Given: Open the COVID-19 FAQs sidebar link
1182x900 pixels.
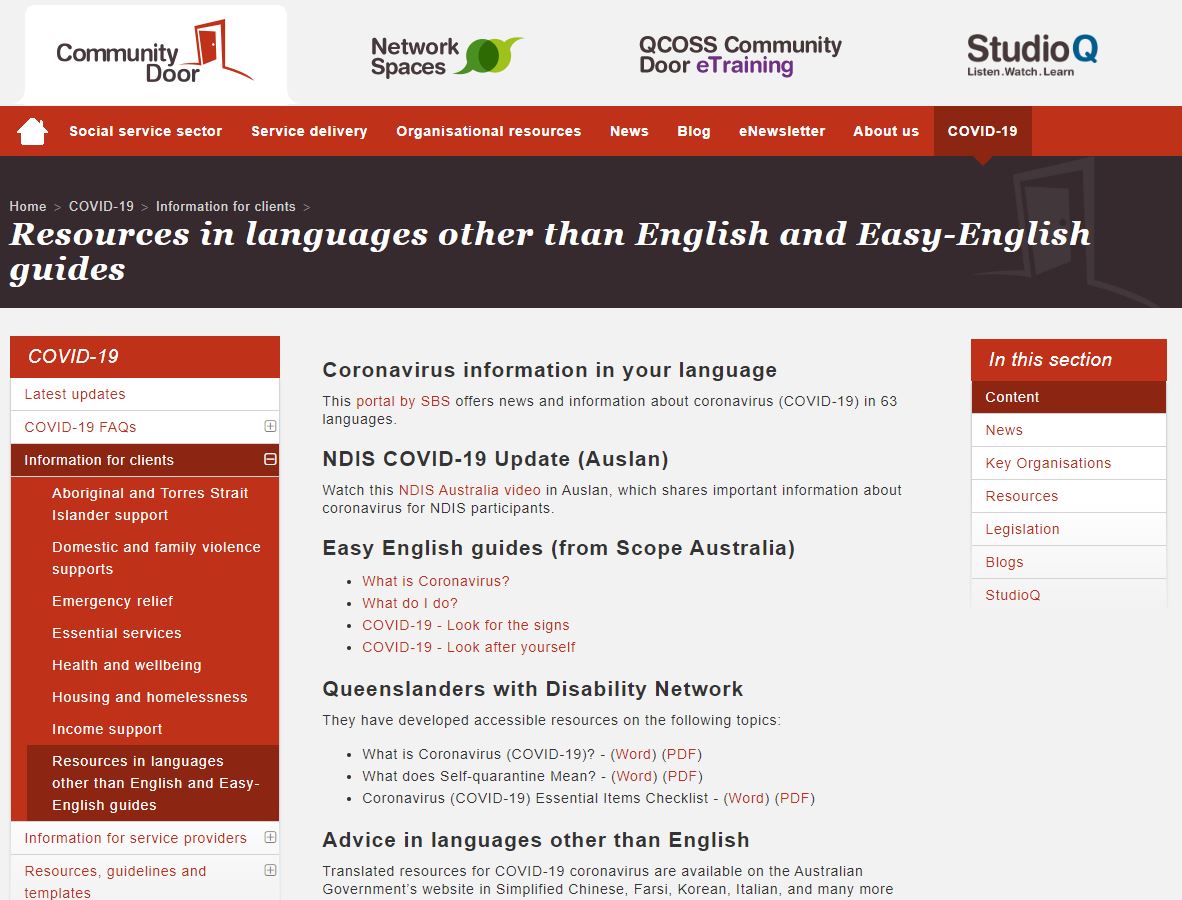Looking at the screenshot, I should (x=80, y=427).
